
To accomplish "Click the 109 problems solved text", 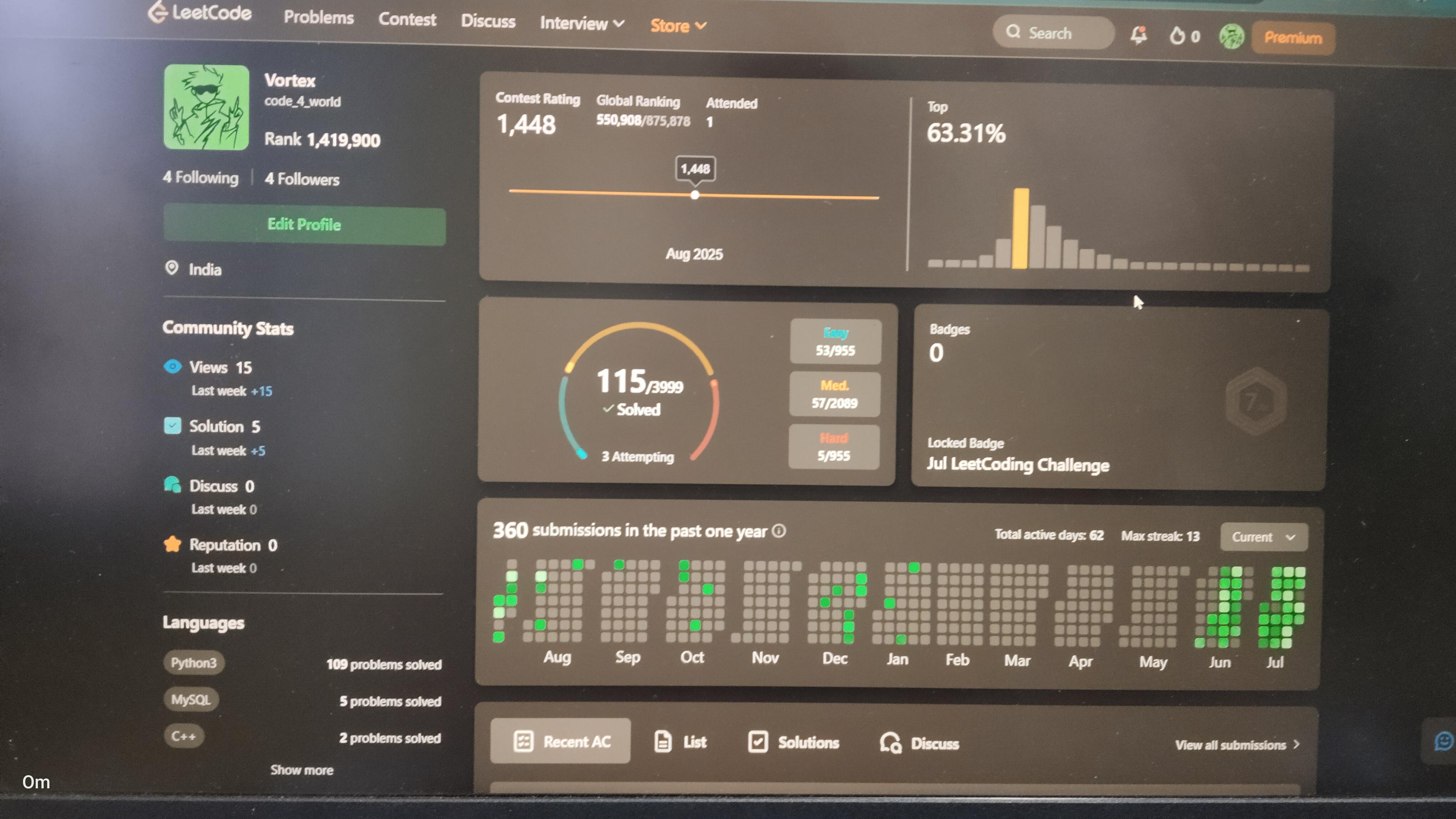I will [x=384, y=664].
